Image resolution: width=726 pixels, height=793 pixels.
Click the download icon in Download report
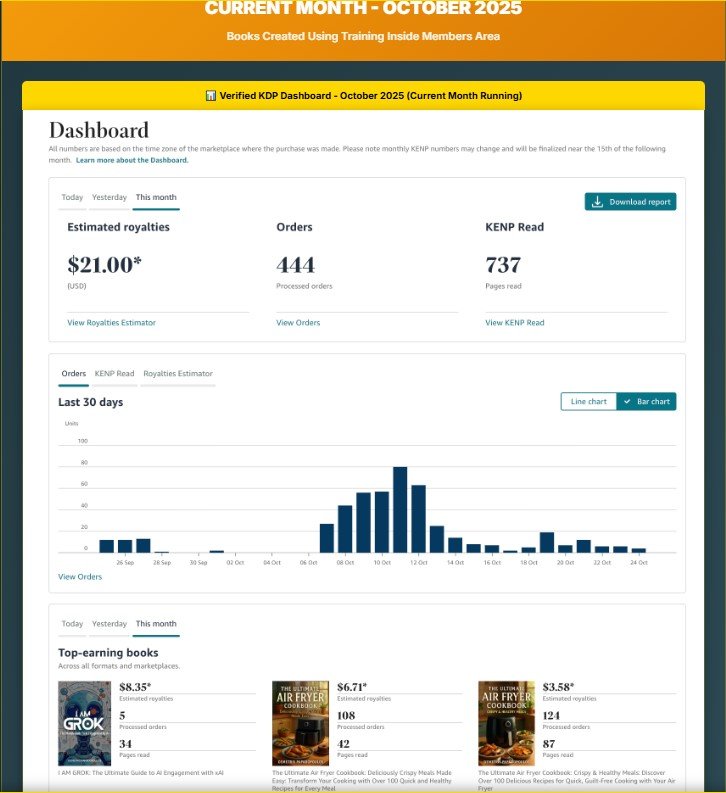click(x=597, y=202)
